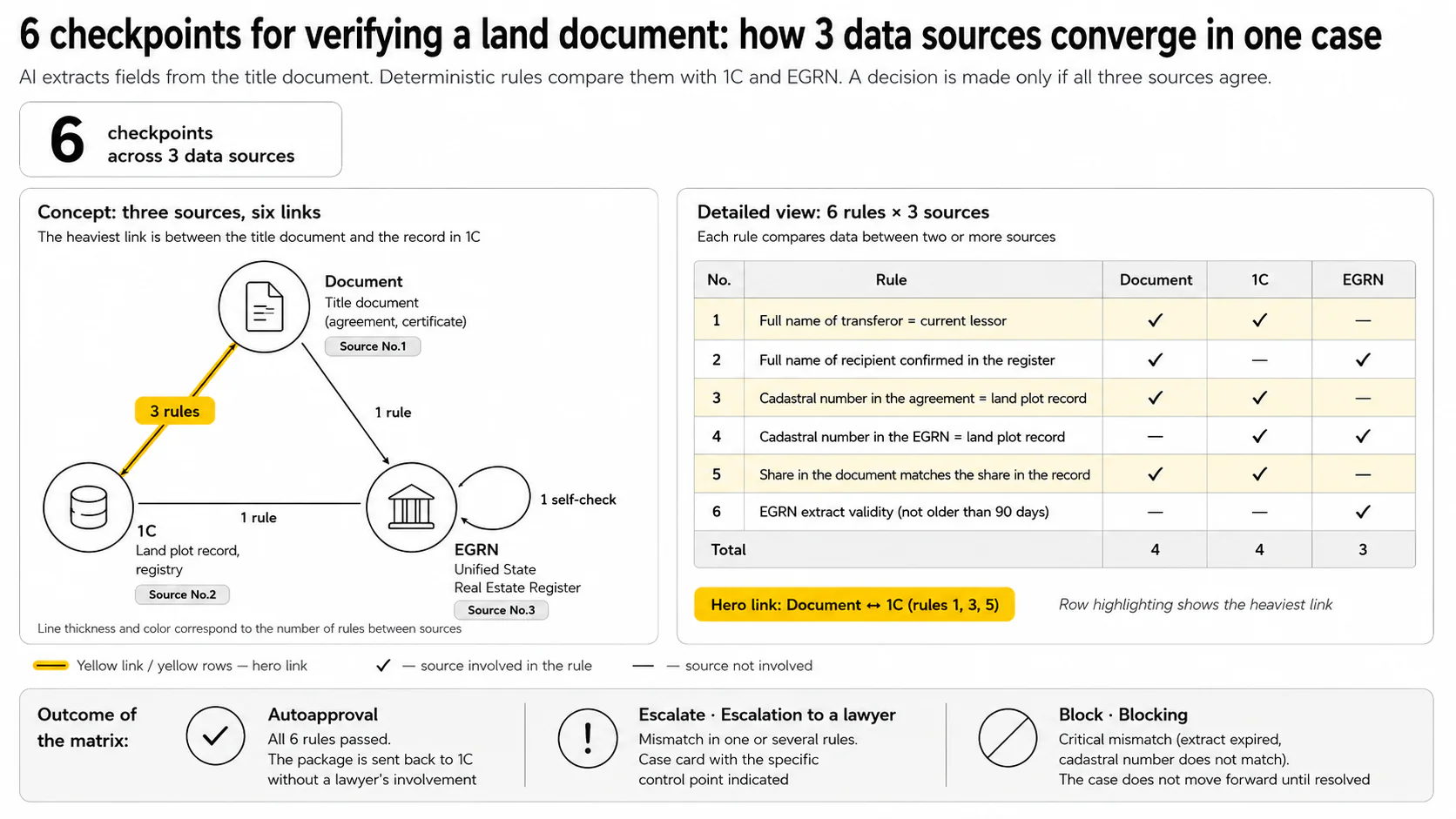Click 'Full name of recipient confirmed in the register'
Image resolution: width=1456 pixels, height=819 pixels.
coord(907,360)
